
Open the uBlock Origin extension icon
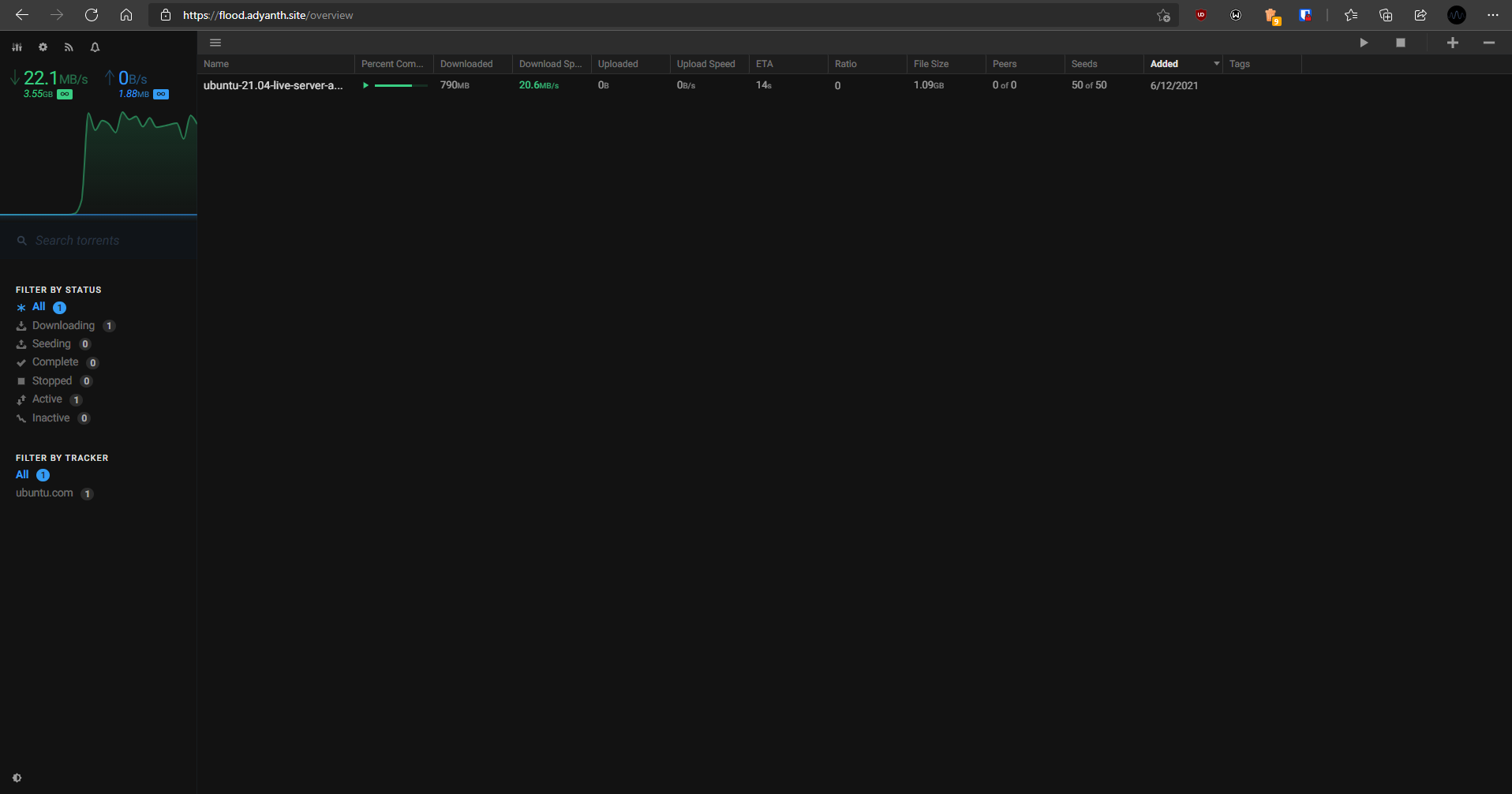point(1200,15)
